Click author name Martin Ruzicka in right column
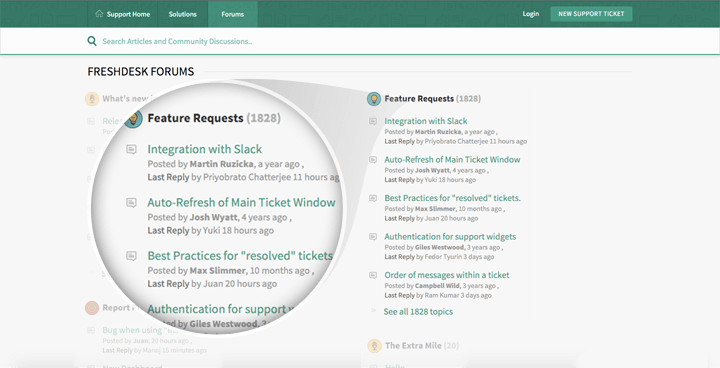 438,132
